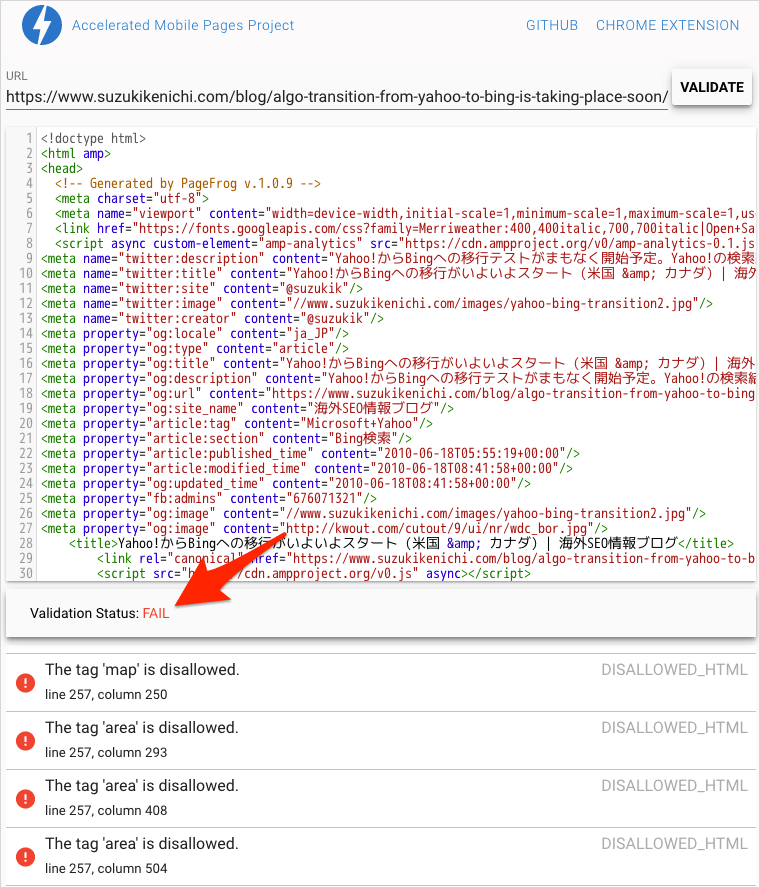Image resolution: width=760 pixels, height=888 pixels.
Task: Click error icon at line 257, column 408
Action: point(25,799)
